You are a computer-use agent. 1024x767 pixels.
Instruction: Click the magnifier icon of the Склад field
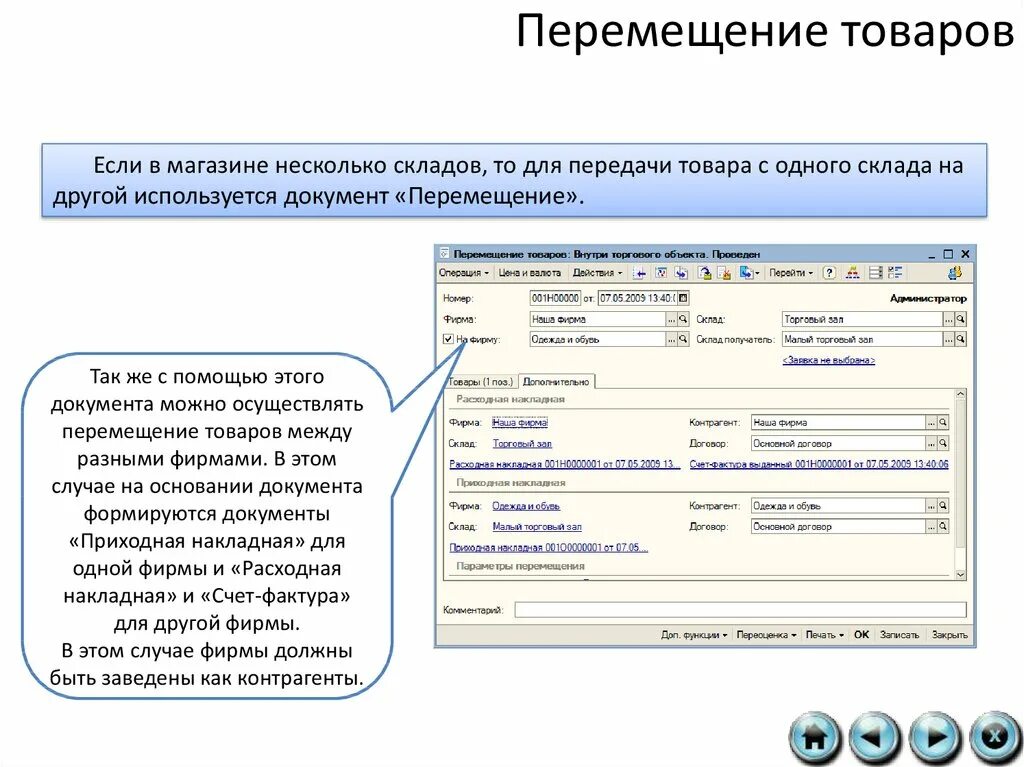[961, 319]
